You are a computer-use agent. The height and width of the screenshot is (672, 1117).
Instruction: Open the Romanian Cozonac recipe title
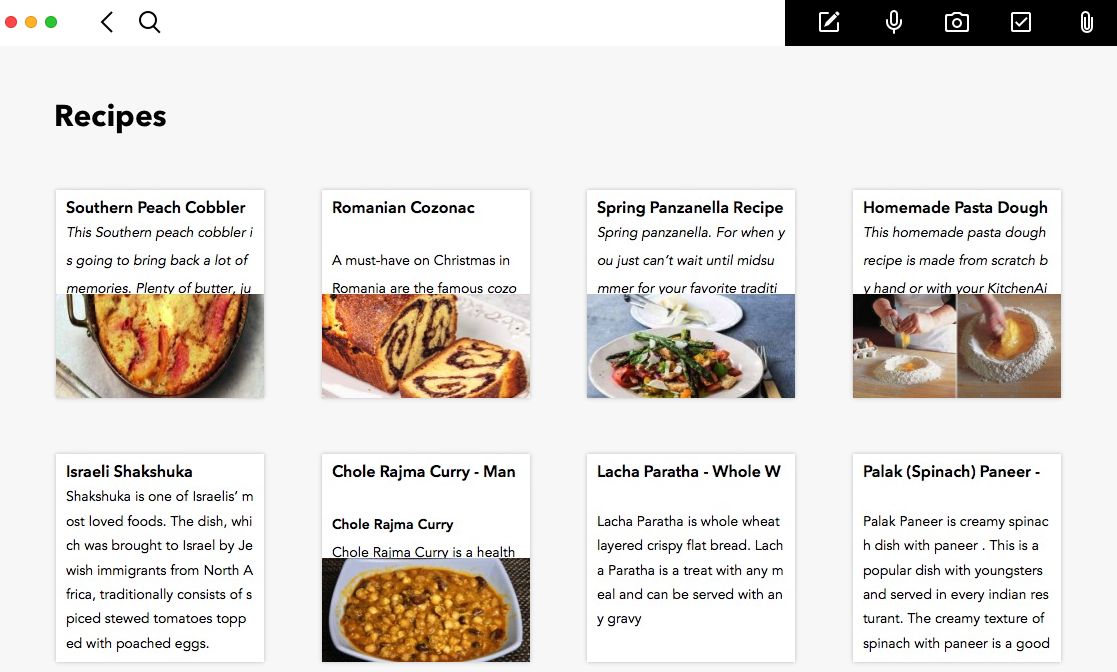(x=403, y=208)
